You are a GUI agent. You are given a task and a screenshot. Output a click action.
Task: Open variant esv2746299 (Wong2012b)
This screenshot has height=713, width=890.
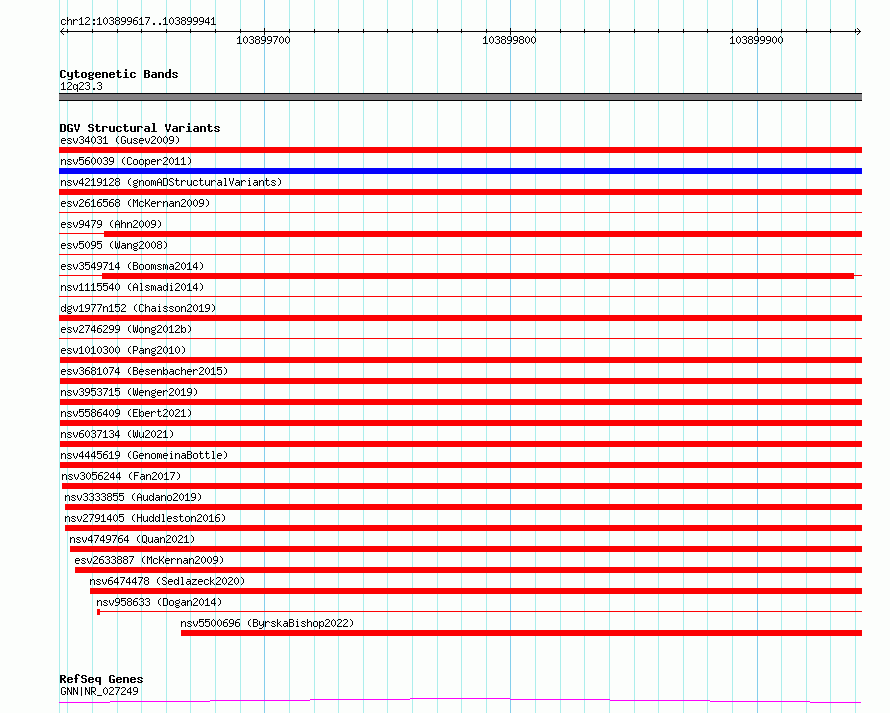[126, 329]
